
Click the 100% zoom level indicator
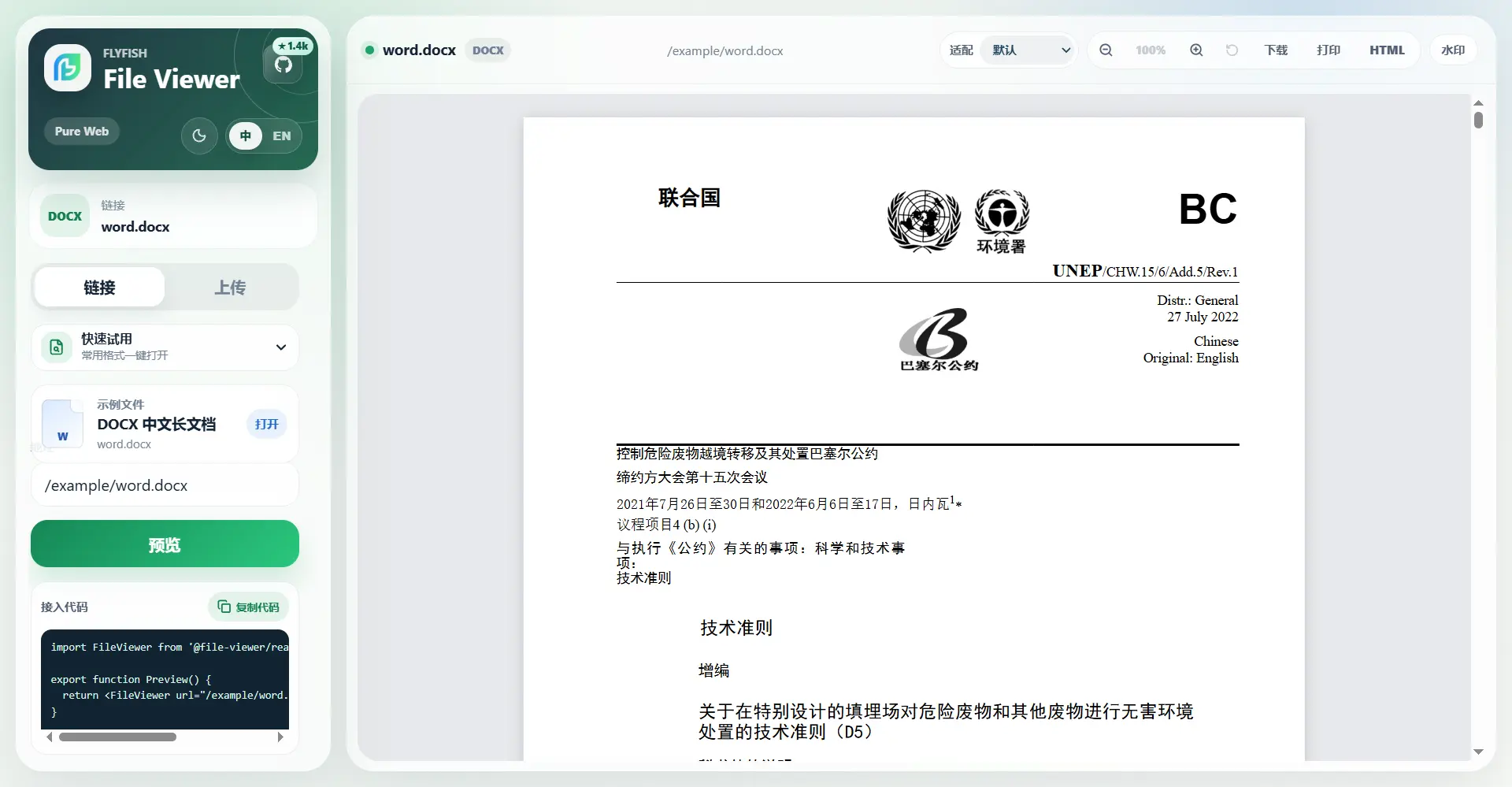click(x=1151, y=50)
